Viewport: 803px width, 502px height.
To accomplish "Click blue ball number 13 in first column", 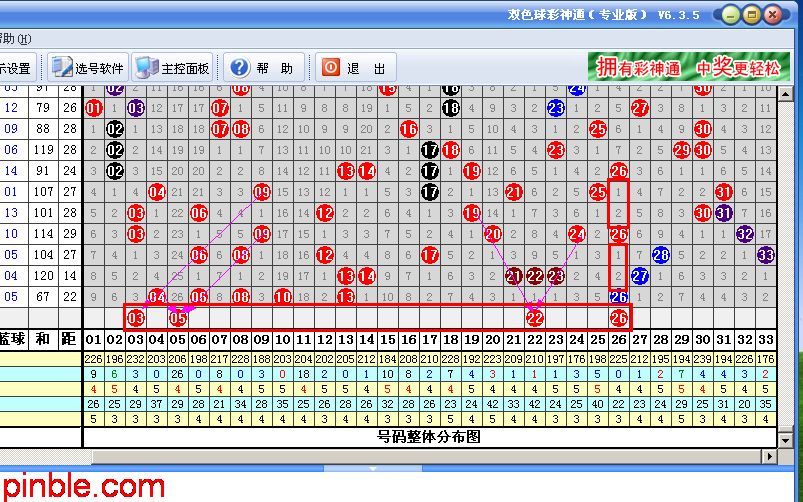I will [x=11, y=213].
